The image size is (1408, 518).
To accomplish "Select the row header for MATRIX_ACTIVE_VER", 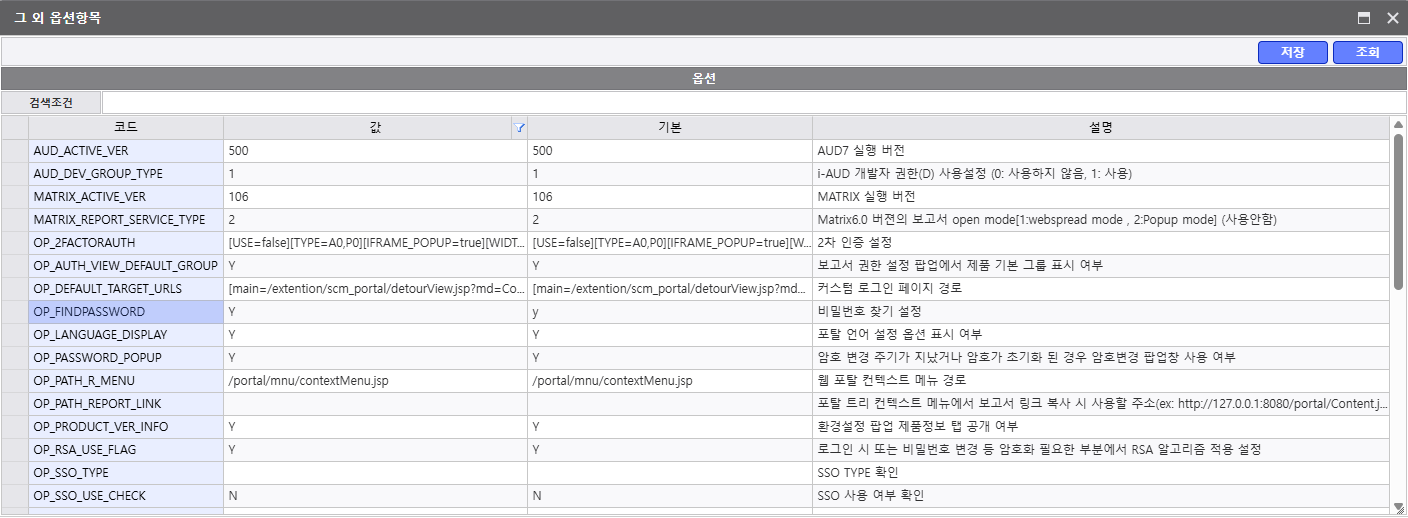I will tap(15, 197).
